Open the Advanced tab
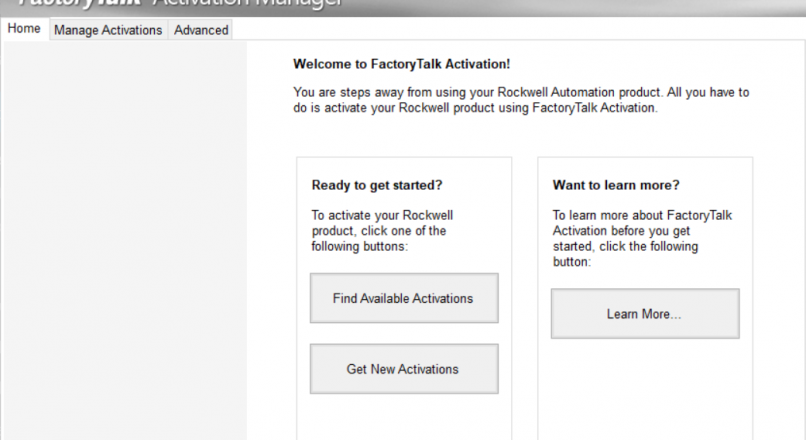Image resolution: width=806 pixels, height=440 pixels. [x=201, y=30]
